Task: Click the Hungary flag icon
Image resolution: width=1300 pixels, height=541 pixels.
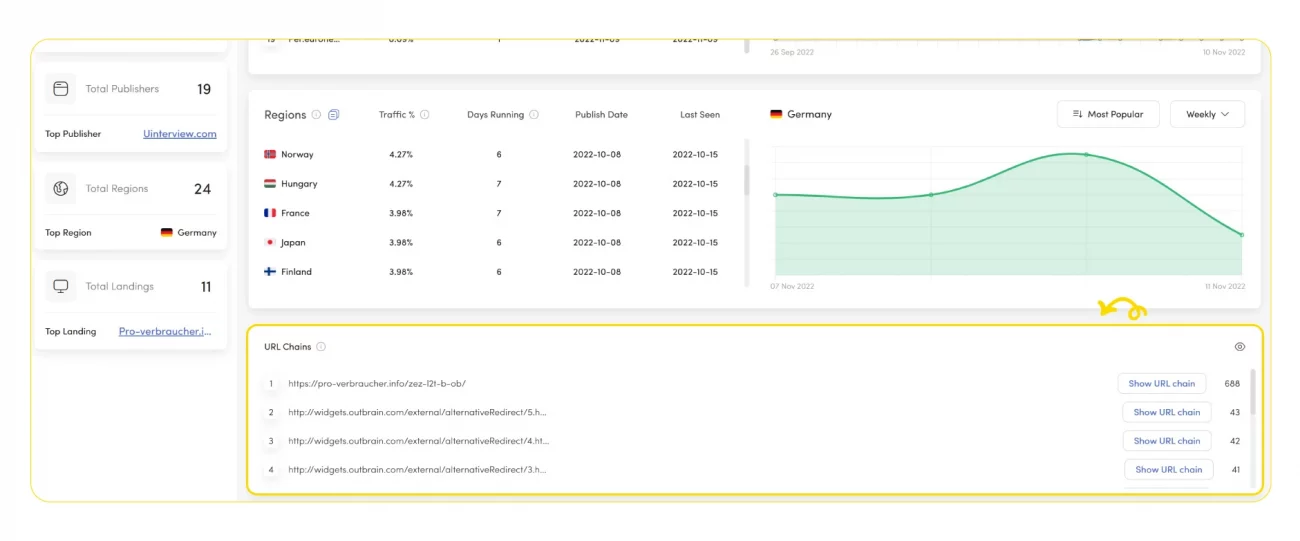Action: pyautogui.click(x=270, y=184)
